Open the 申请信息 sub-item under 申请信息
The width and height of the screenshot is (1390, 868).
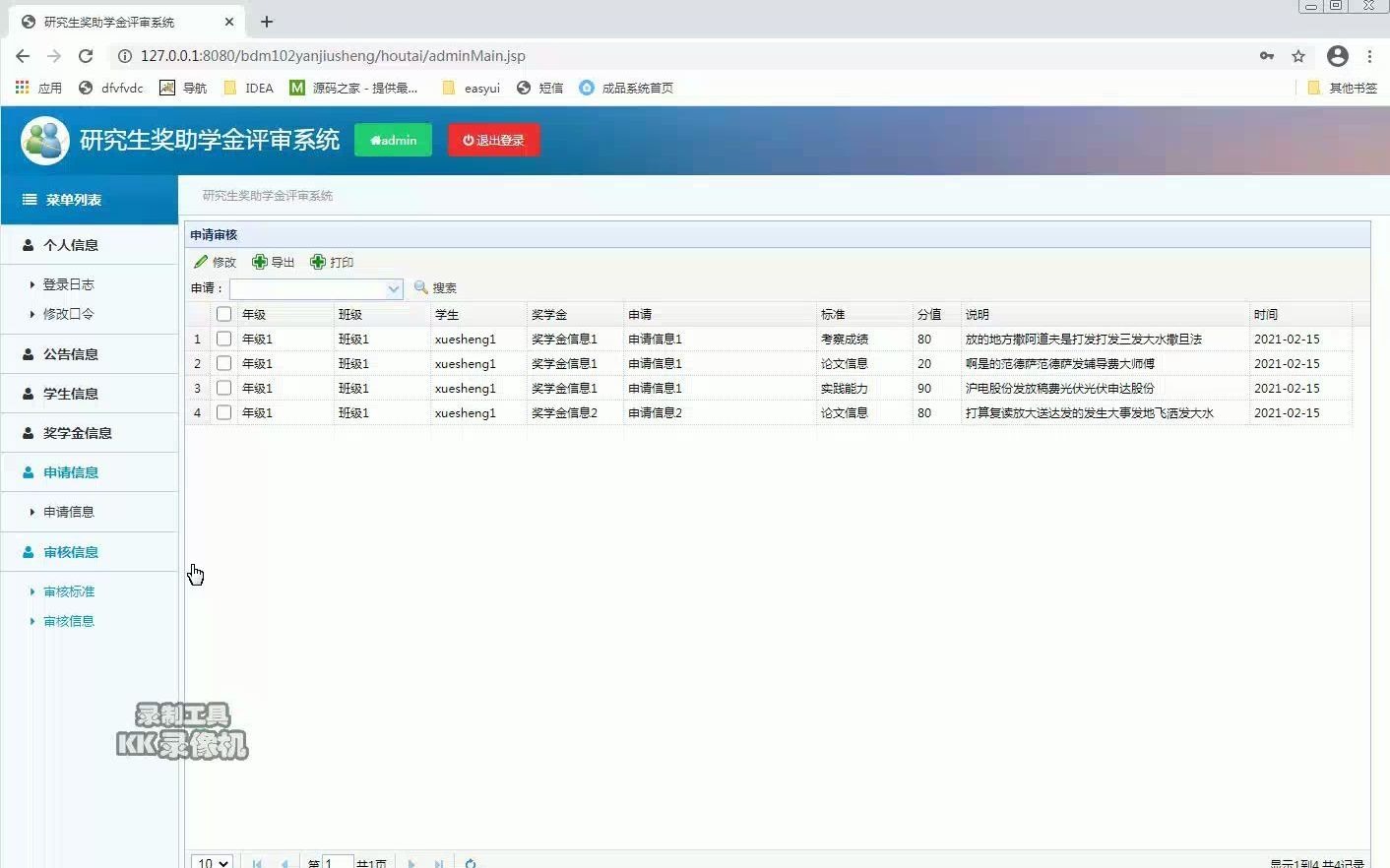[x=68, y=512]
